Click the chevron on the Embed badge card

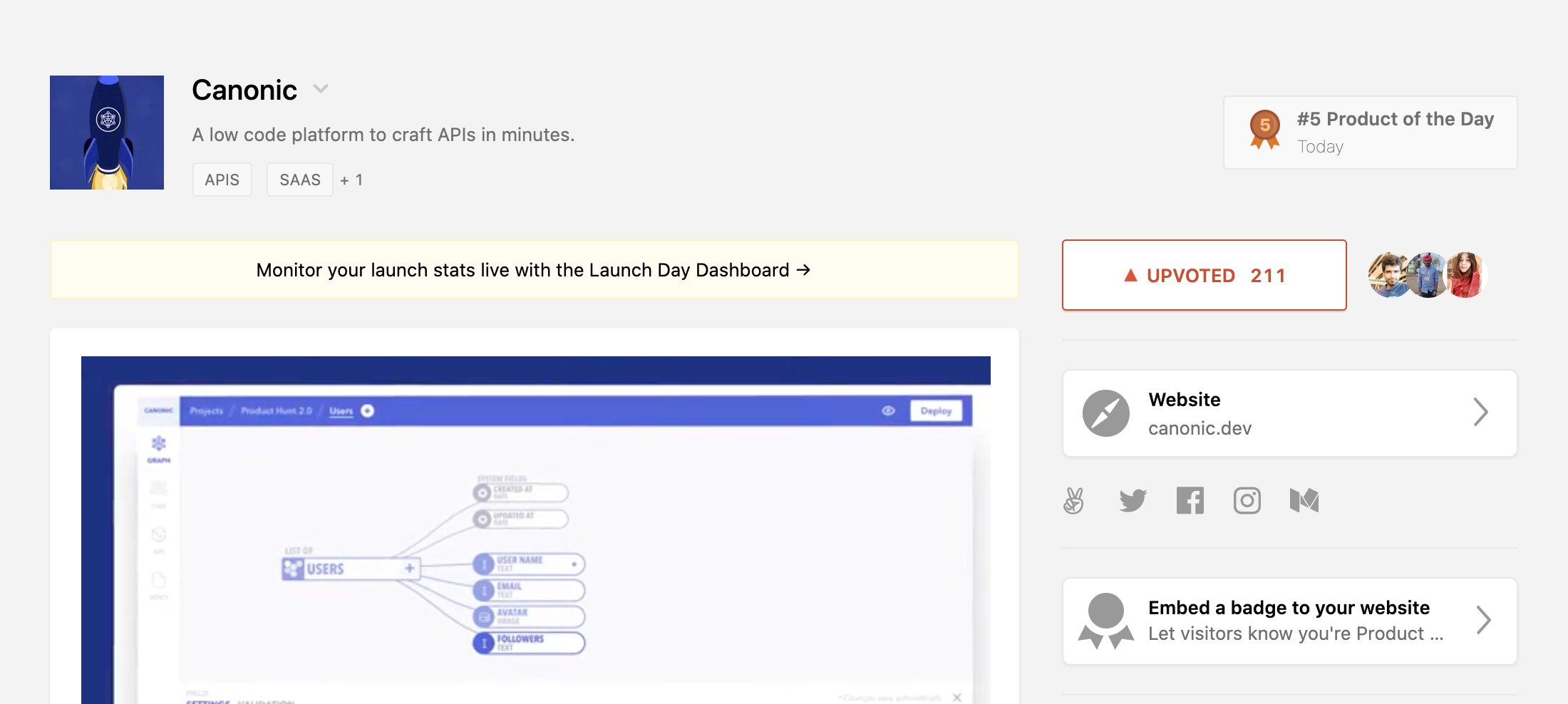pos(1484,620)
